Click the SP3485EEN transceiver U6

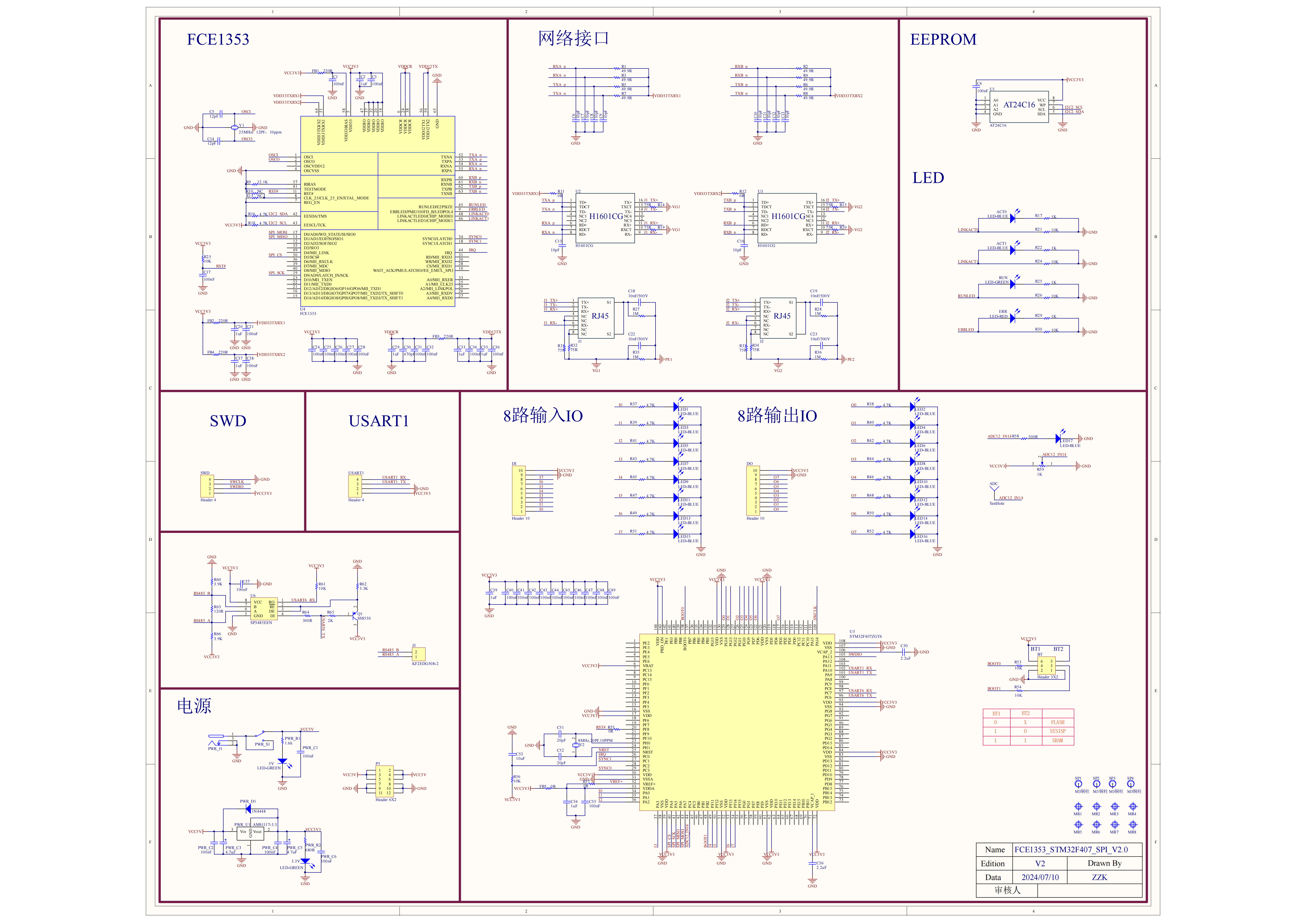pos(264,609)
